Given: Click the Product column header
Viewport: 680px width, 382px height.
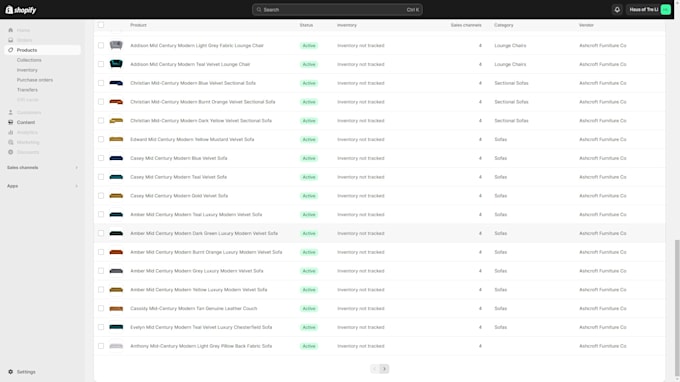Looking at the screenshot, I should (138, 25).
